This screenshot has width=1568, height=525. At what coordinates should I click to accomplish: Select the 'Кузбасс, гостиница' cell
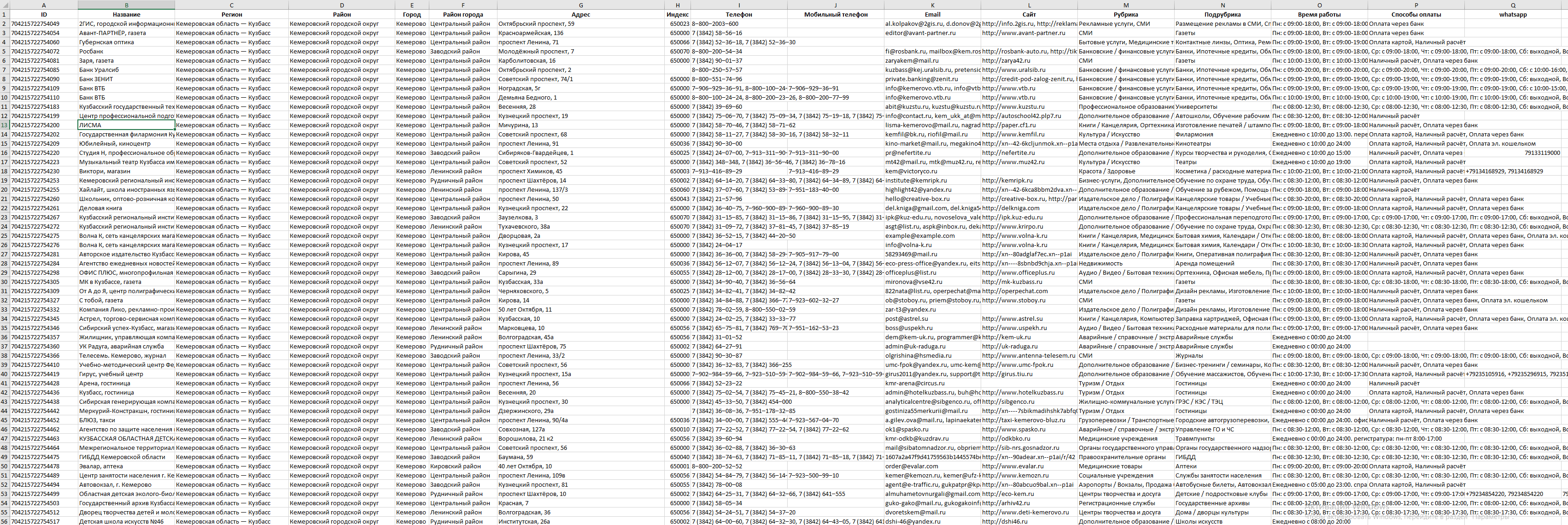tap(126, 392)
